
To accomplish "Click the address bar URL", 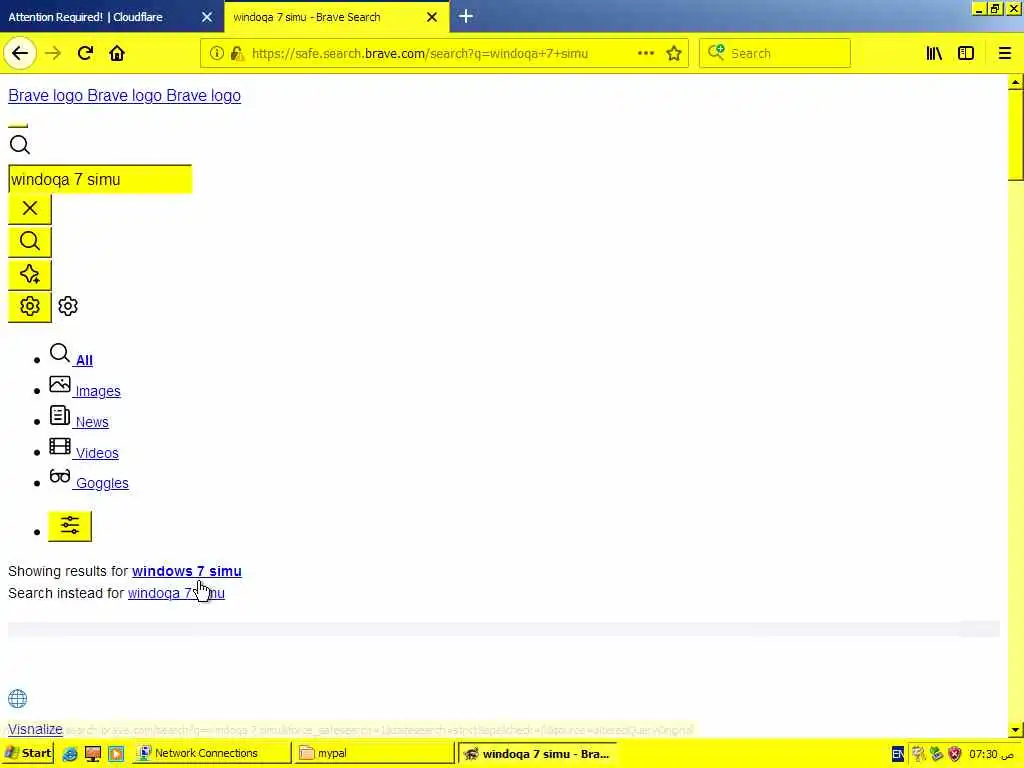I will click(x=420, y=54).
